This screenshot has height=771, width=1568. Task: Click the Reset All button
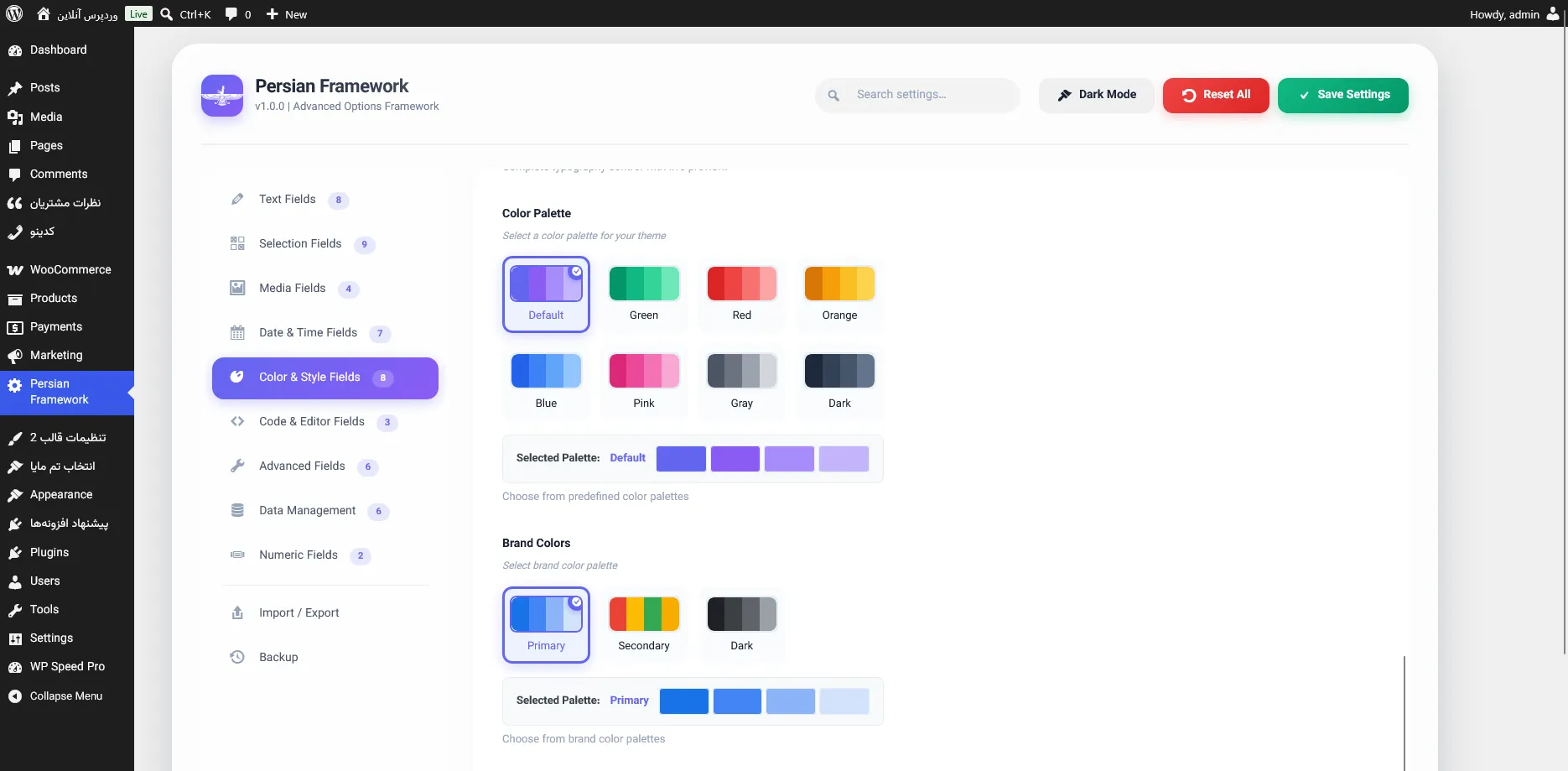[x=1216, y=96]
